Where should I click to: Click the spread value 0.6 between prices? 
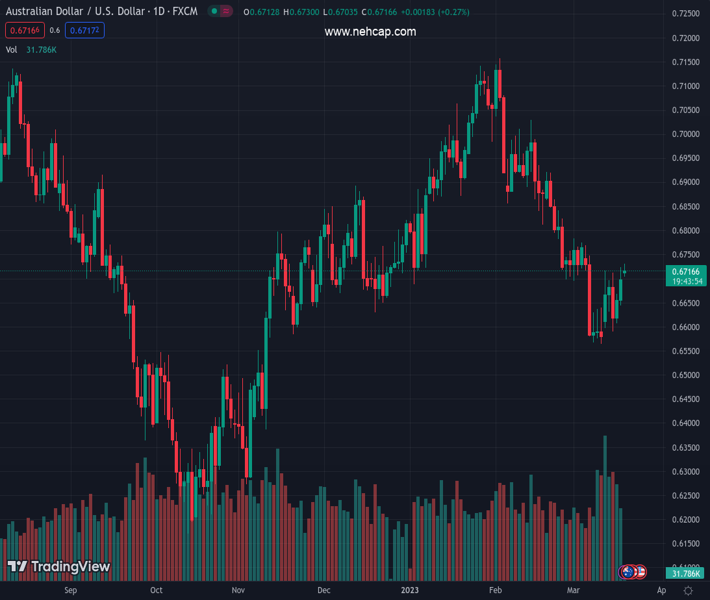pos(55,31)
